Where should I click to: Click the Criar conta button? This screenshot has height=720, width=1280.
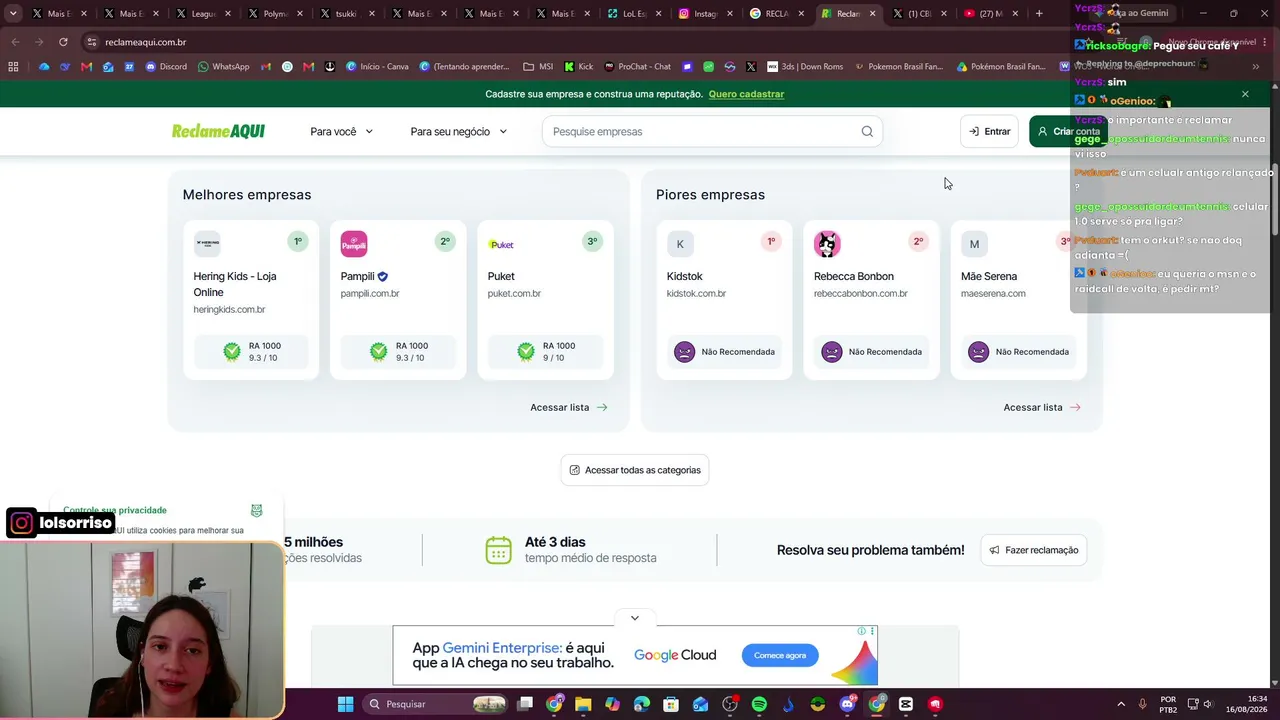pyautogui.click(x=1067, y=131)
